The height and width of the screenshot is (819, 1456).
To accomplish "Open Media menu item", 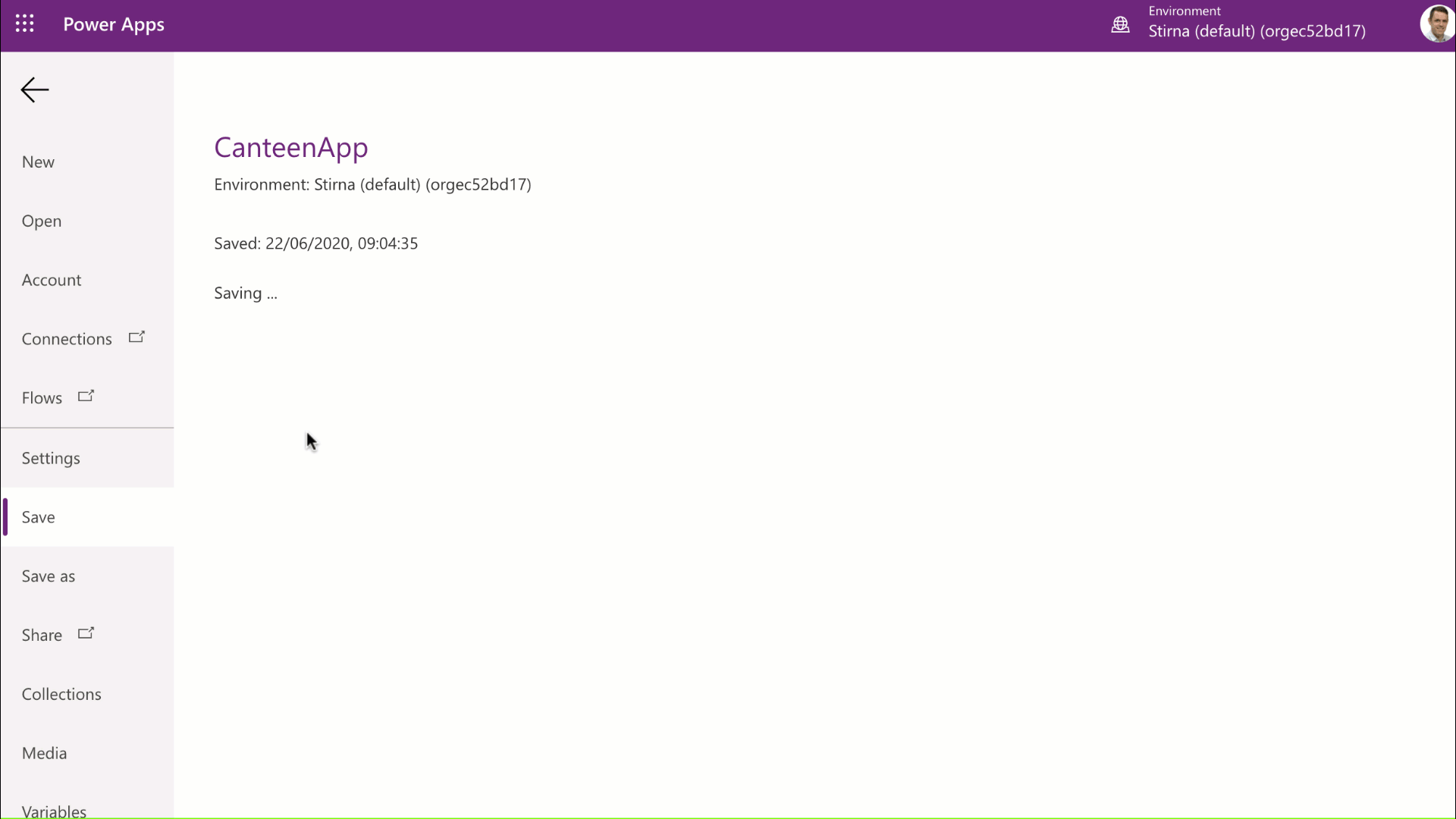I will 87,754.
